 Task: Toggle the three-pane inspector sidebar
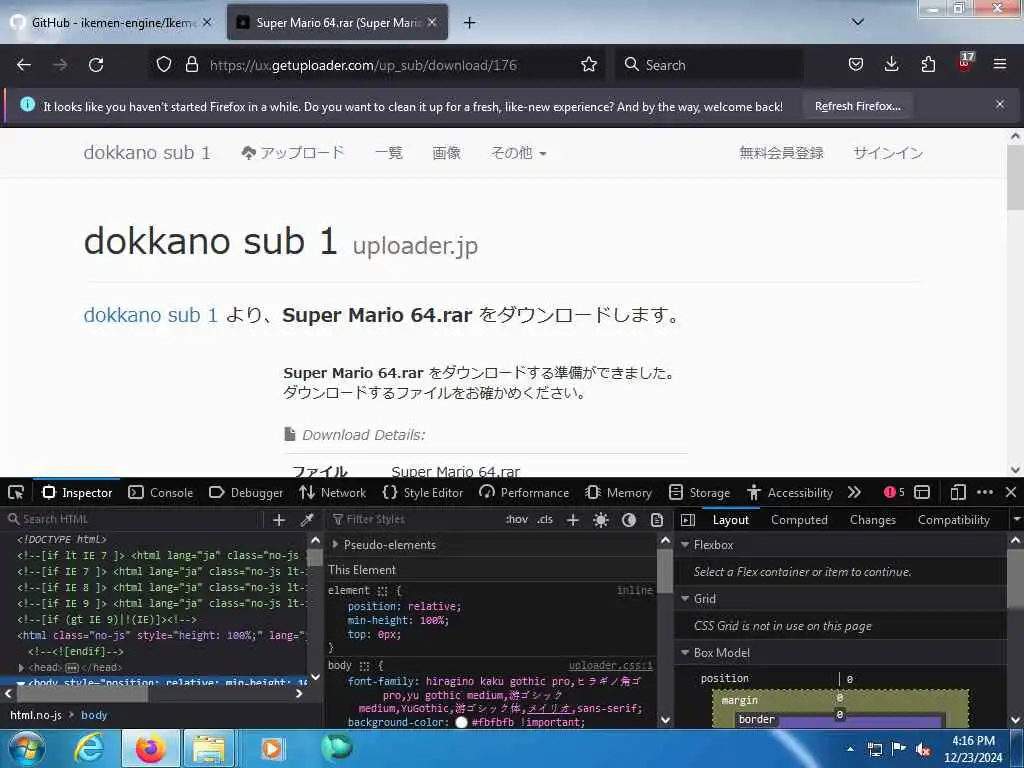(687, 520)
